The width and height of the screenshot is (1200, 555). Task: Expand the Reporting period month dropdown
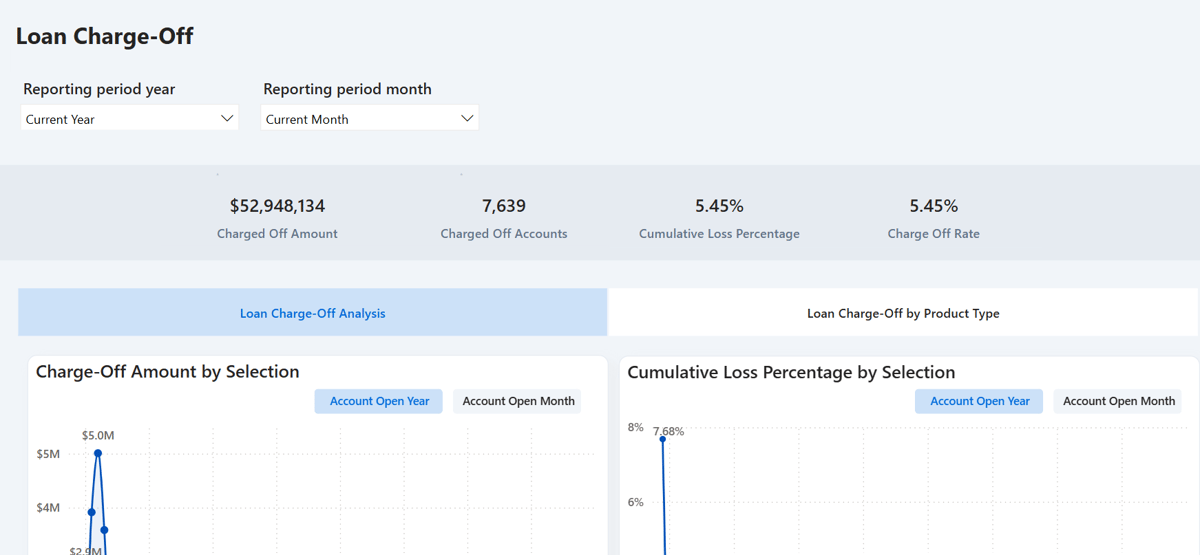(370, 118)
